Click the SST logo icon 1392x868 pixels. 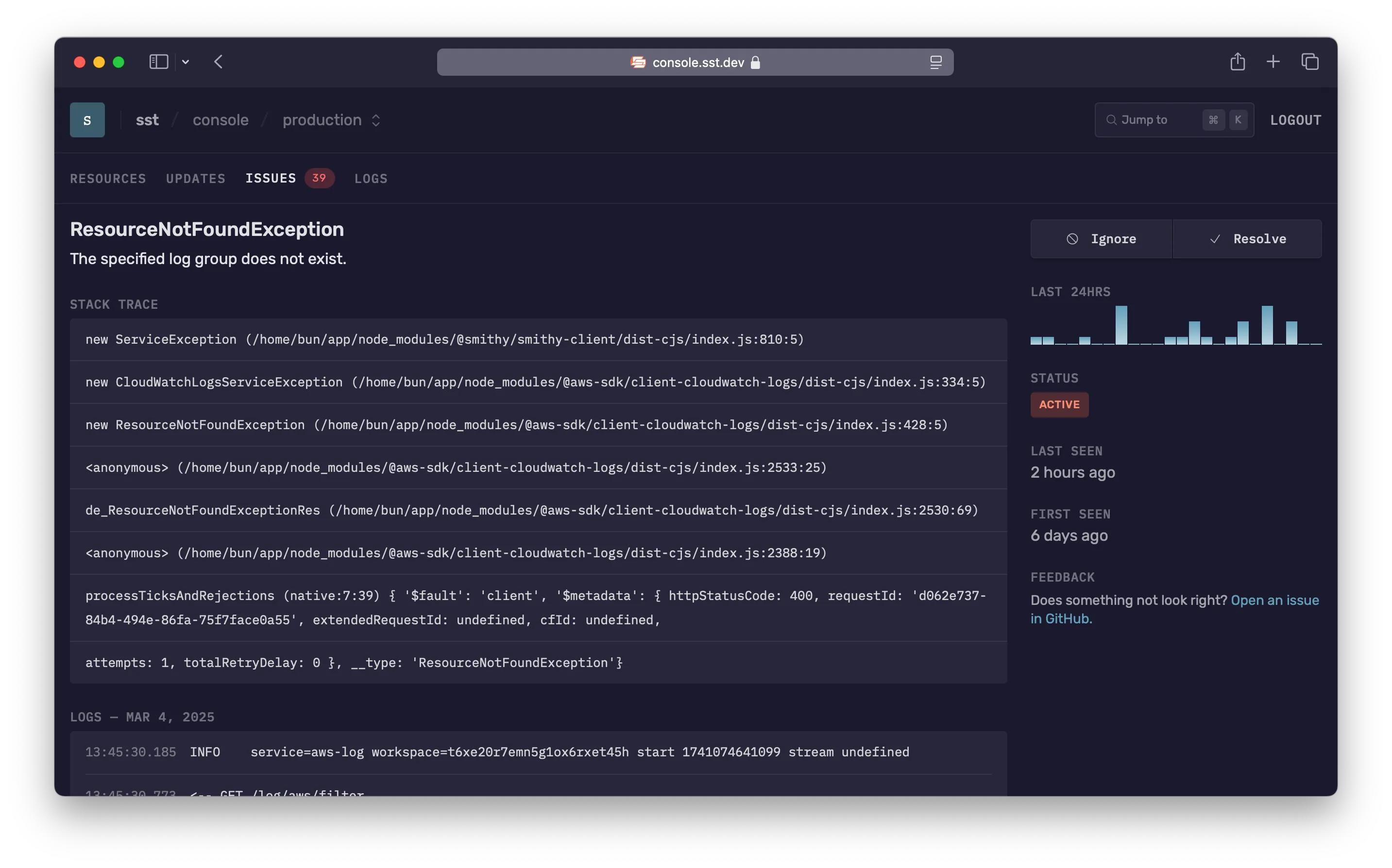87,119
